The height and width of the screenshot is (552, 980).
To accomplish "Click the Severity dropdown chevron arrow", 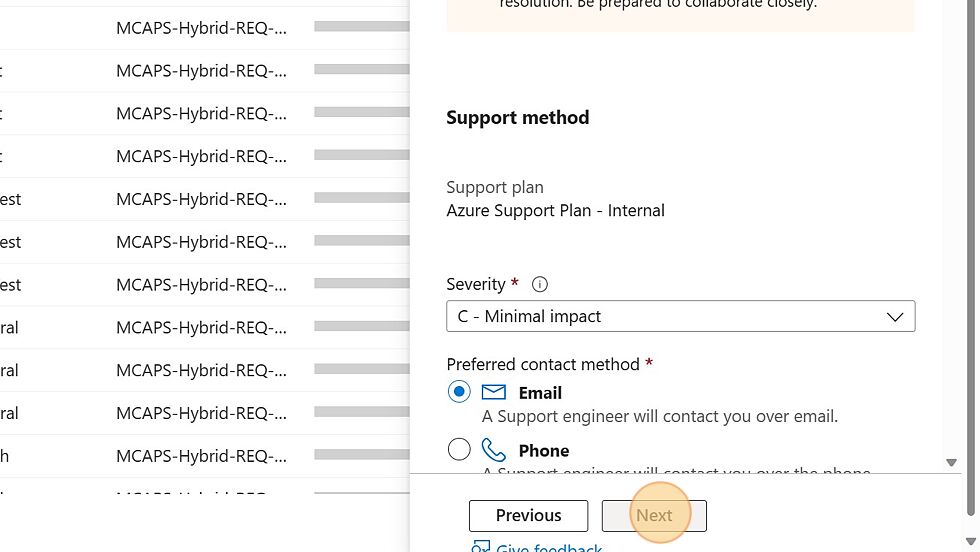I will [x=895, y=317].
